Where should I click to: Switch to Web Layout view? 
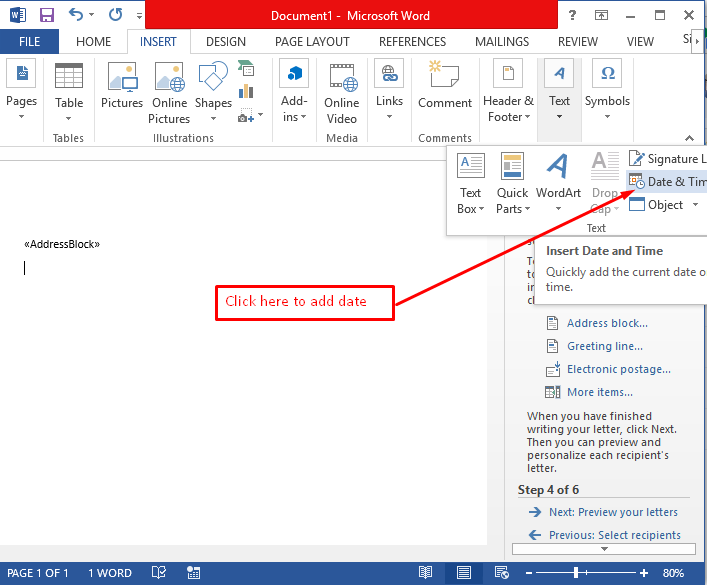[x=501, y=573]
